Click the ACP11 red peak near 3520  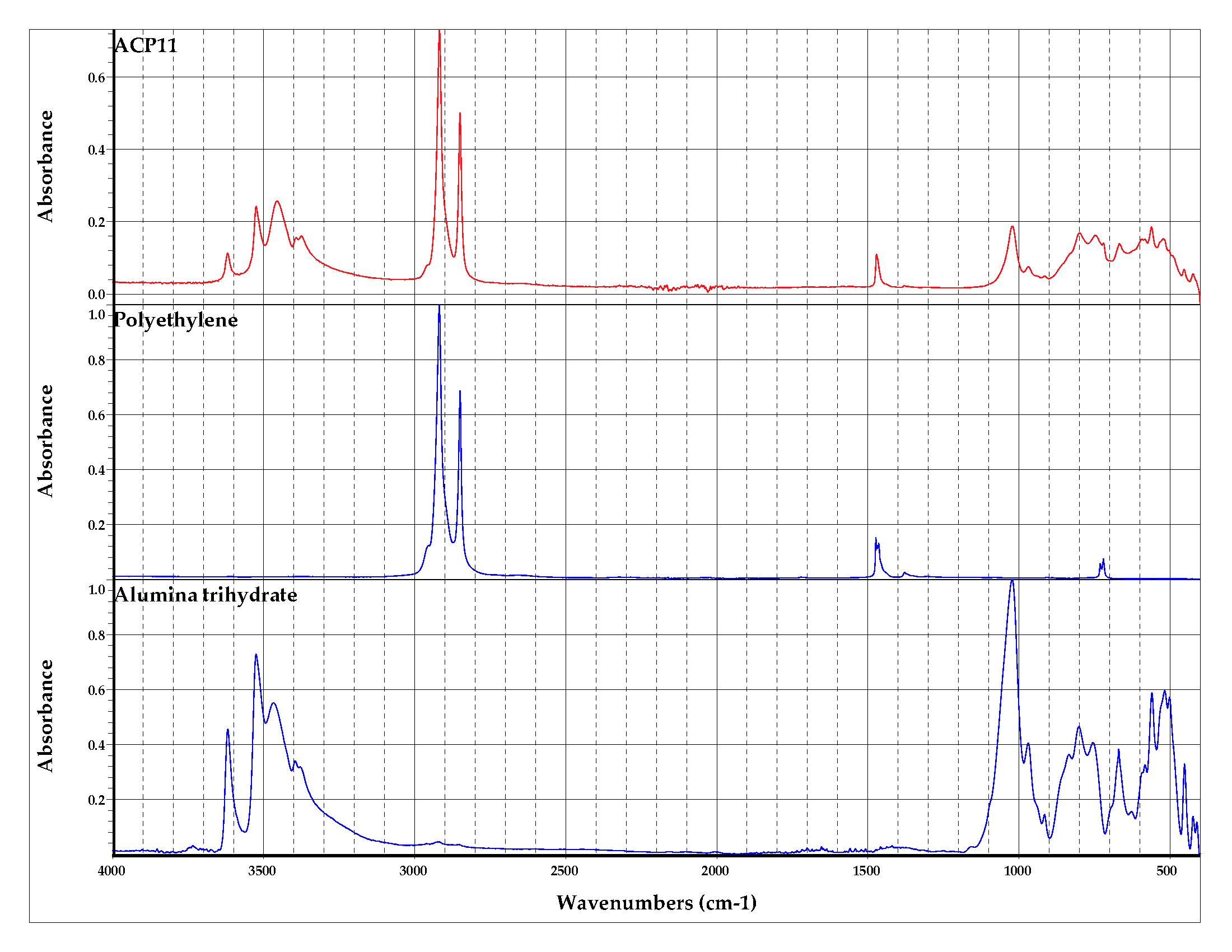pos(256,209)
